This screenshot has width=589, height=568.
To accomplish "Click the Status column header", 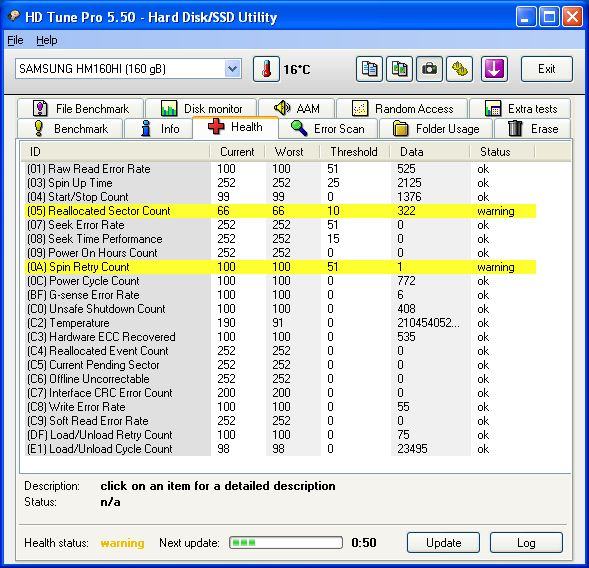I will coord(502,152).
